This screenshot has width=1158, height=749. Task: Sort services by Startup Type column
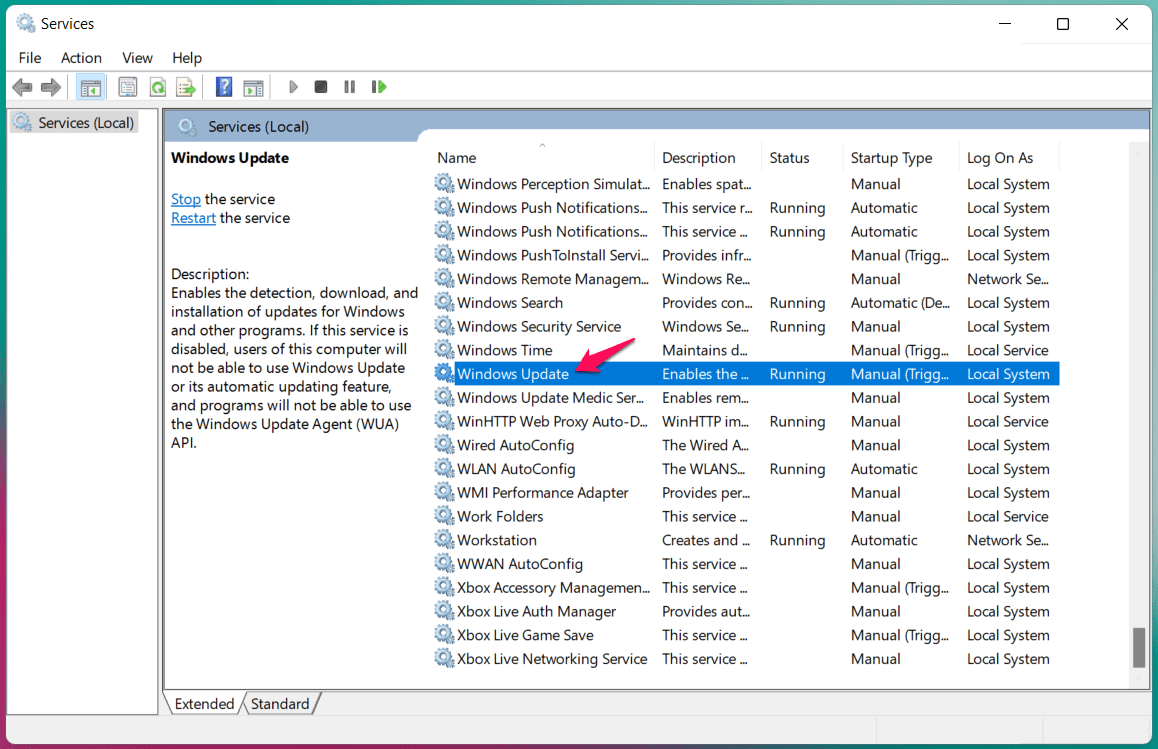tap(891, 158)
